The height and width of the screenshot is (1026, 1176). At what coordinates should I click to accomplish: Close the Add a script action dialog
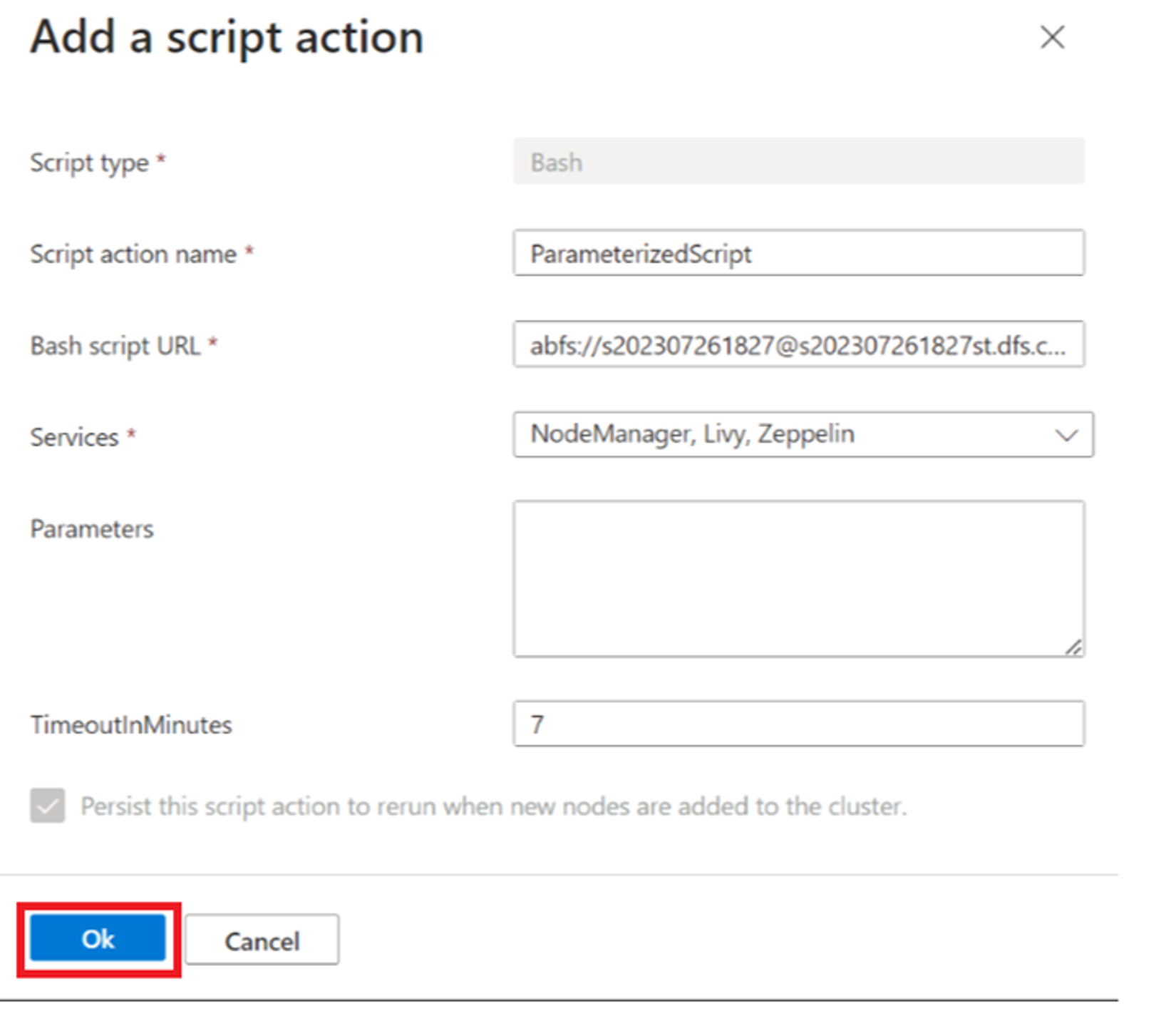[1052, 37]
